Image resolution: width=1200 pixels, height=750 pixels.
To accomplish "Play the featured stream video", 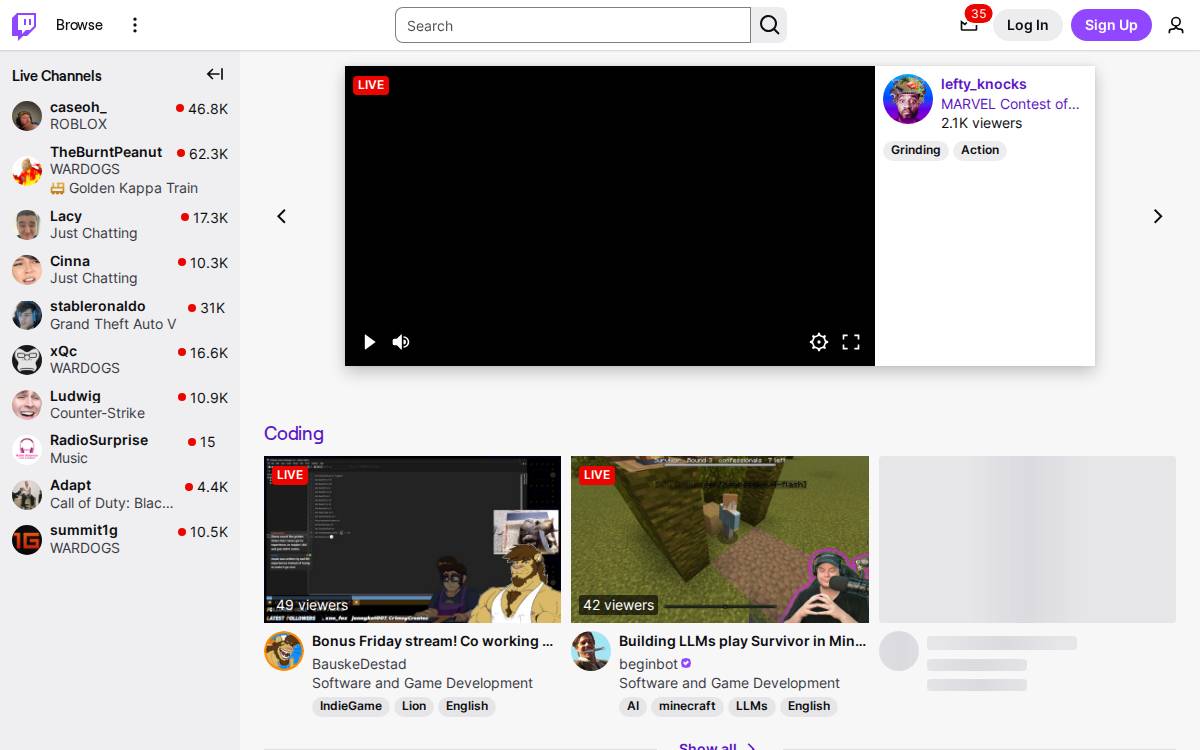I will (x=369, y=342).
